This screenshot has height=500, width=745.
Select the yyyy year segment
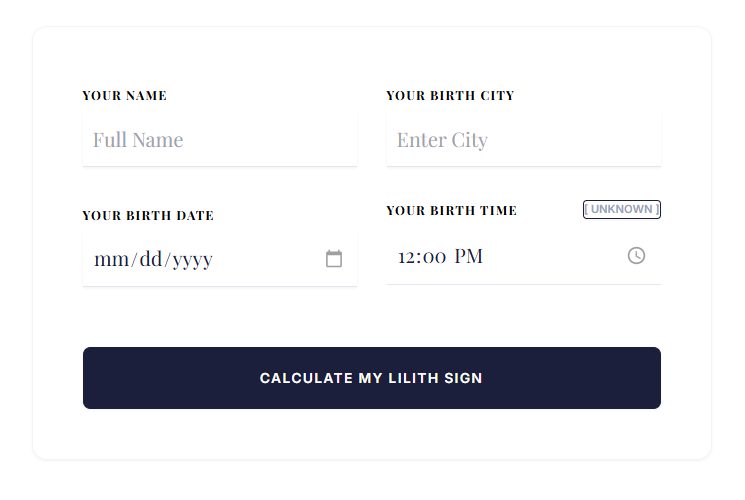[x=192, y=260]
